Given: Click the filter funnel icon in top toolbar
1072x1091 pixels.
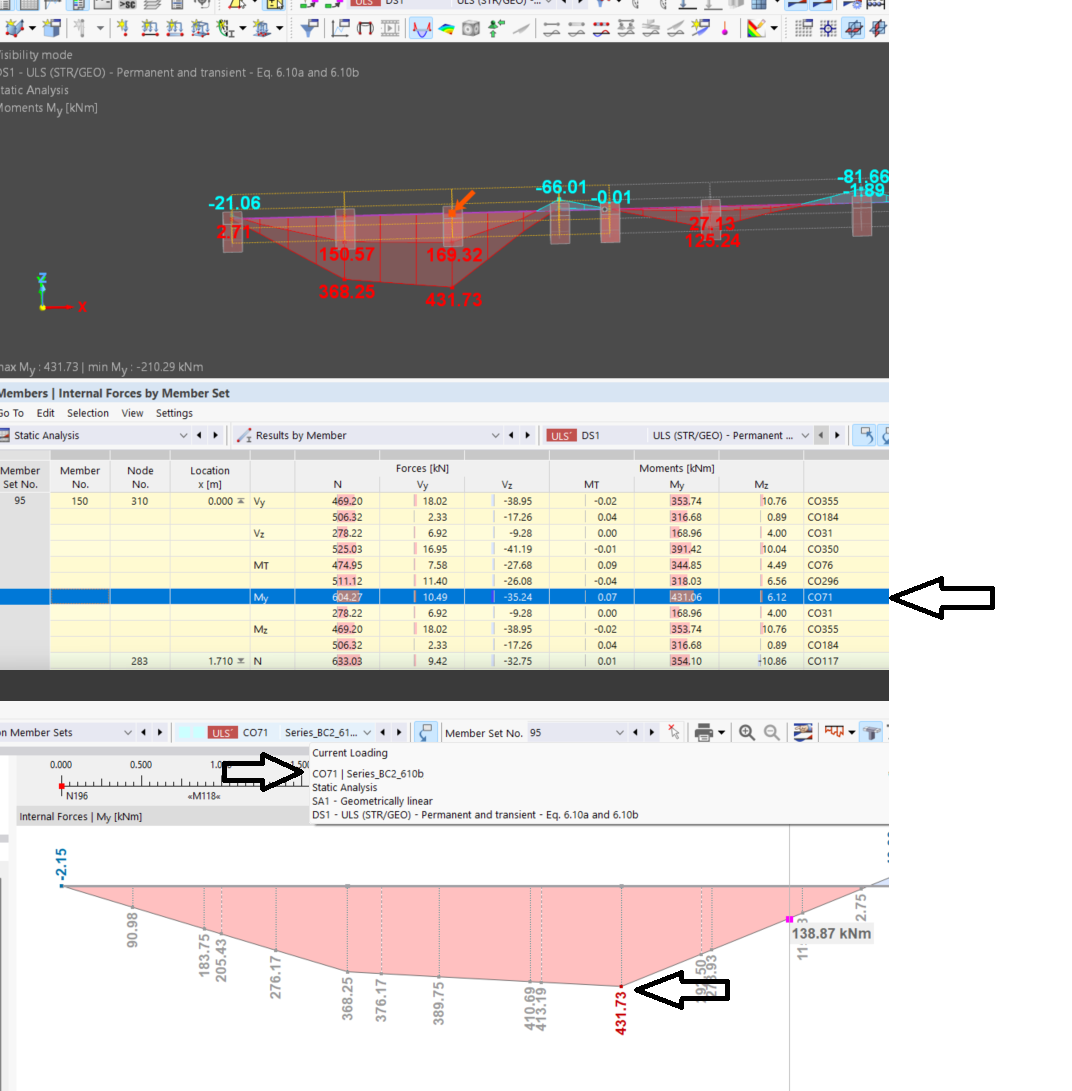Looking at the screenshot, I should (310, 29).
